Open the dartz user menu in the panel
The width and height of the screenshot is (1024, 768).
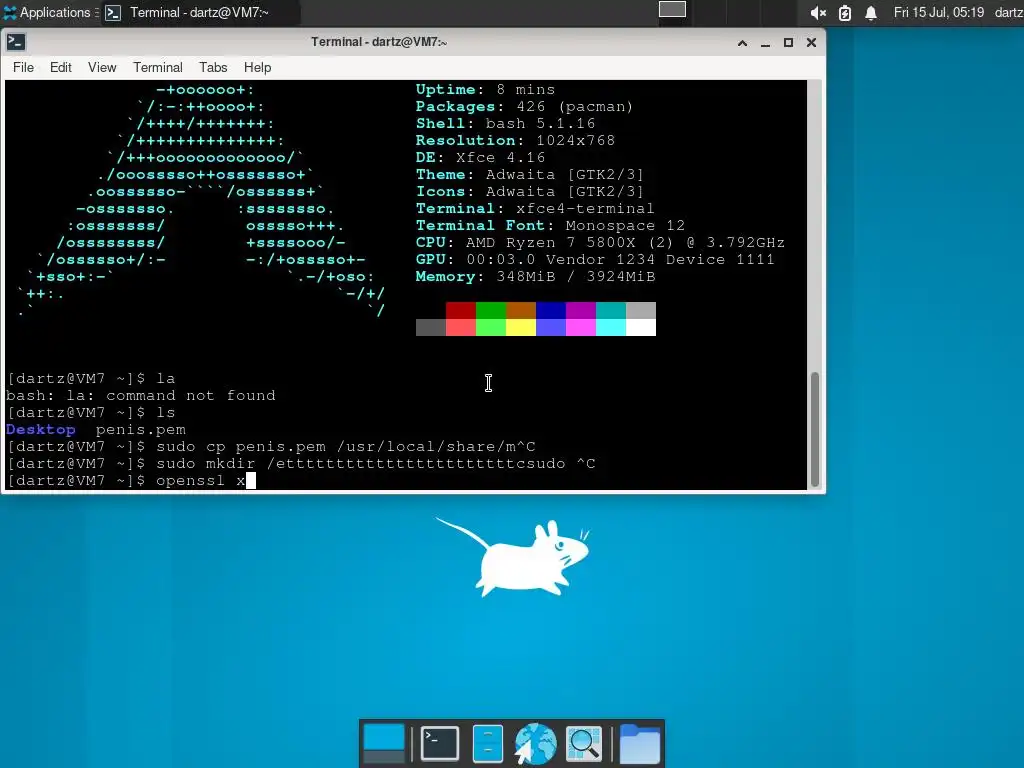point(1008,12)
